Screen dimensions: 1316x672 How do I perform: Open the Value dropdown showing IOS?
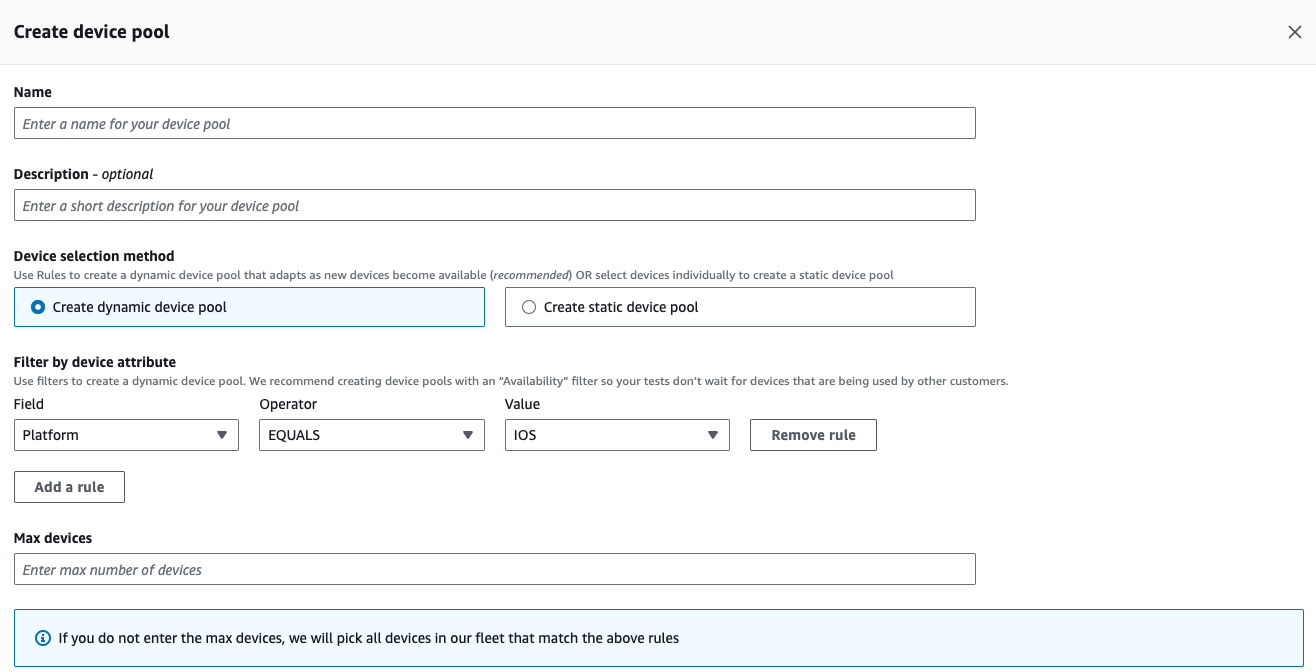click(617, 435)
